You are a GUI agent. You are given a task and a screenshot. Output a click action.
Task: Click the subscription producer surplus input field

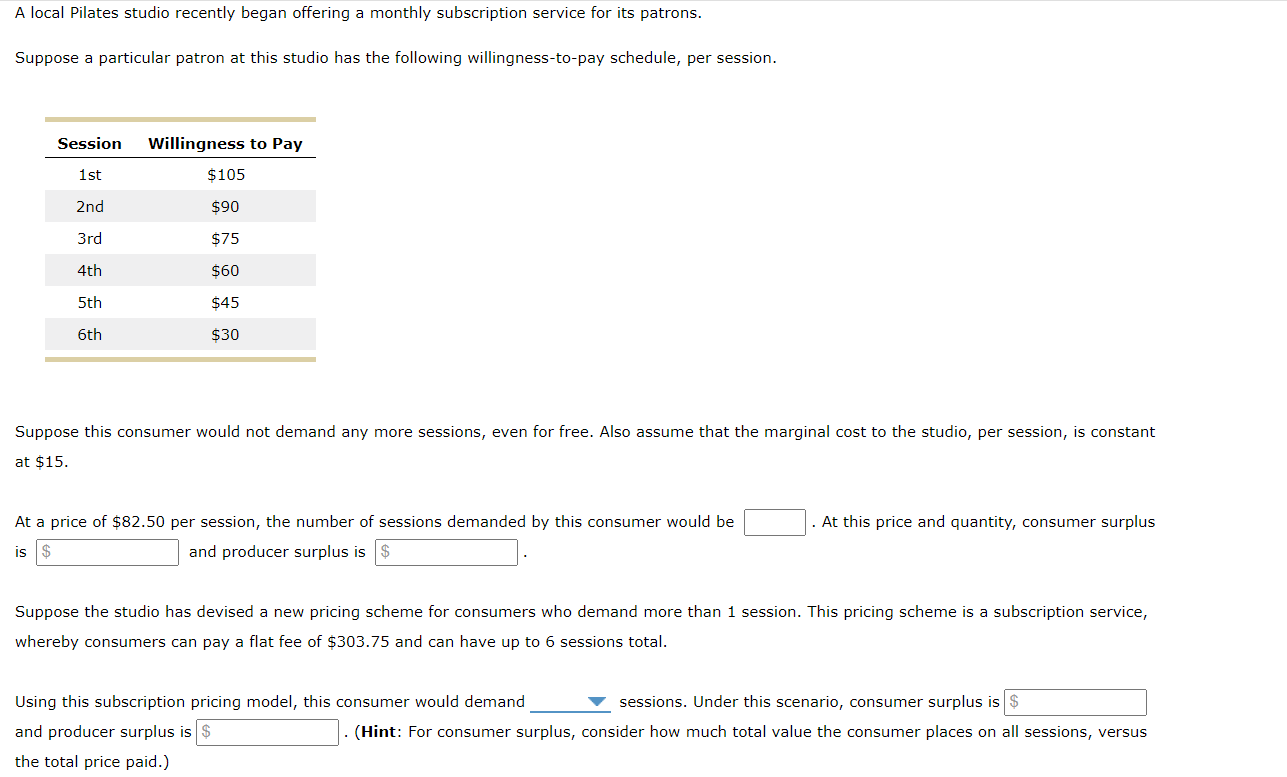click(268, 732)
